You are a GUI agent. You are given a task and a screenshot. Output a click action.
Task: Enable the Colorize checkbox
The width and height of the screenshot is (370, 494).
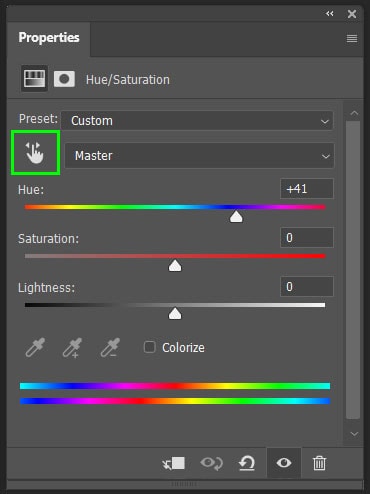coord(149,347)
